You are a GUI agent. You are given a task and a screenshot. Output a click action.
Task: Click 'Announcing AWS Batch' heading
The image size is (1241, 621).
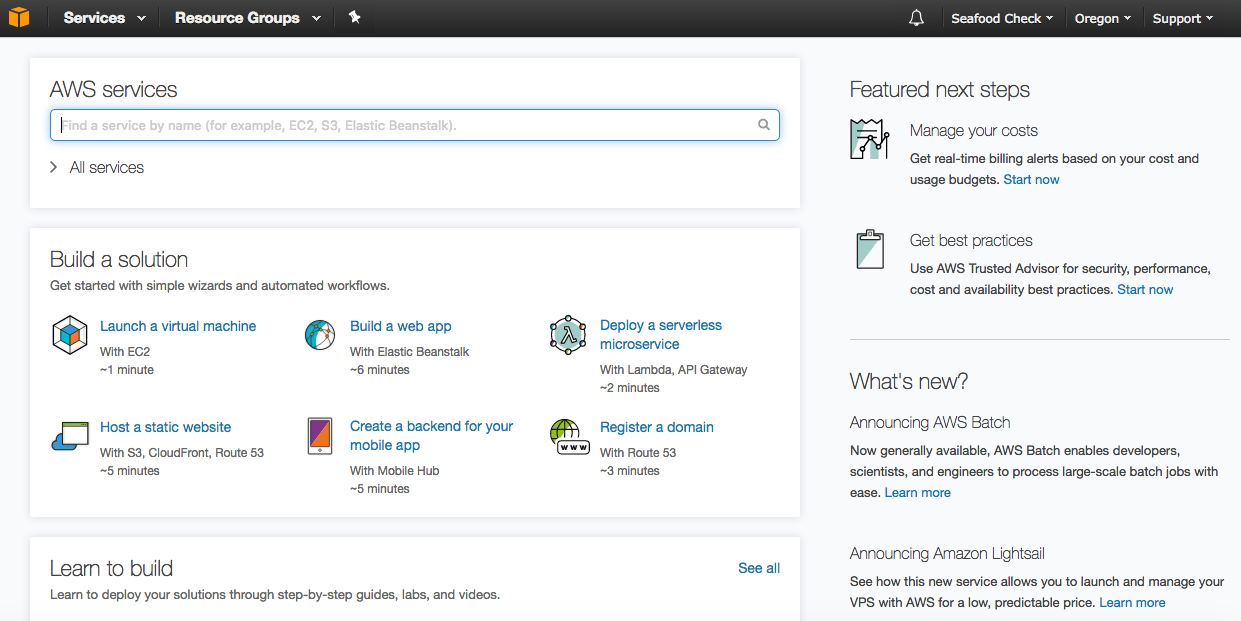point(930,422)
